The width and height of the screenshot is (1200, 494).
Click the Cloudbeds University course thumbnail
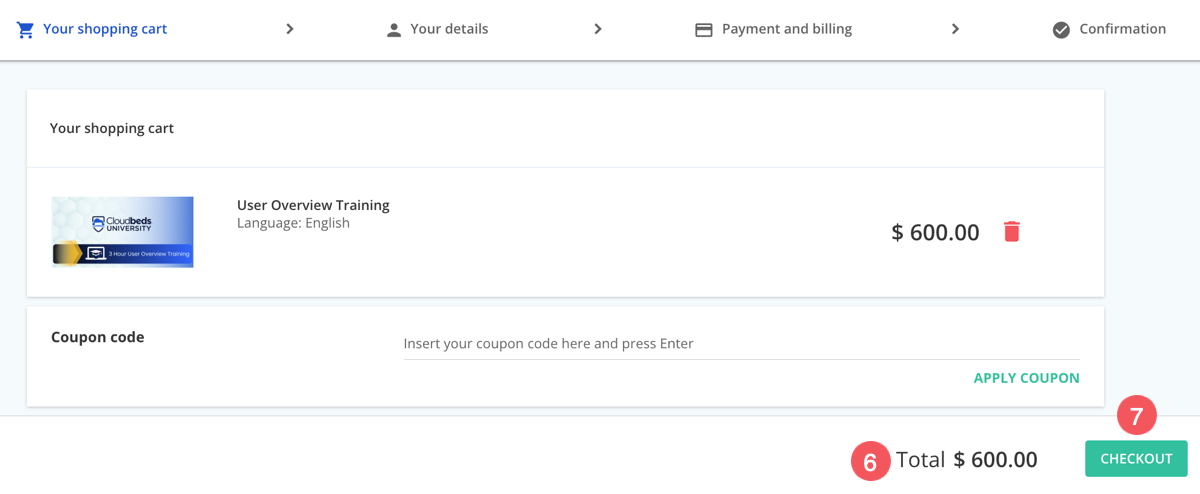(x=123, y=232)
